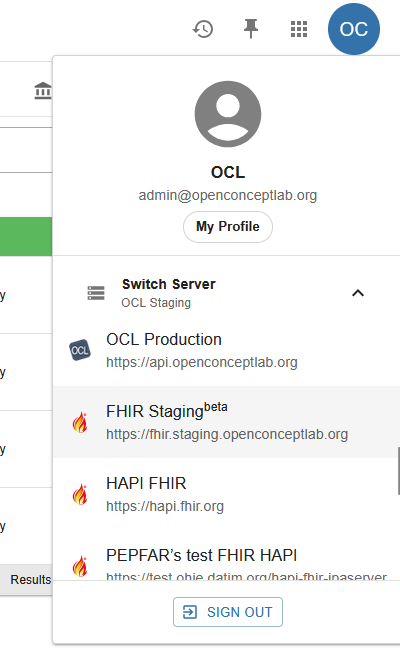Select the HAPI FHIR server

coord(227,494)
